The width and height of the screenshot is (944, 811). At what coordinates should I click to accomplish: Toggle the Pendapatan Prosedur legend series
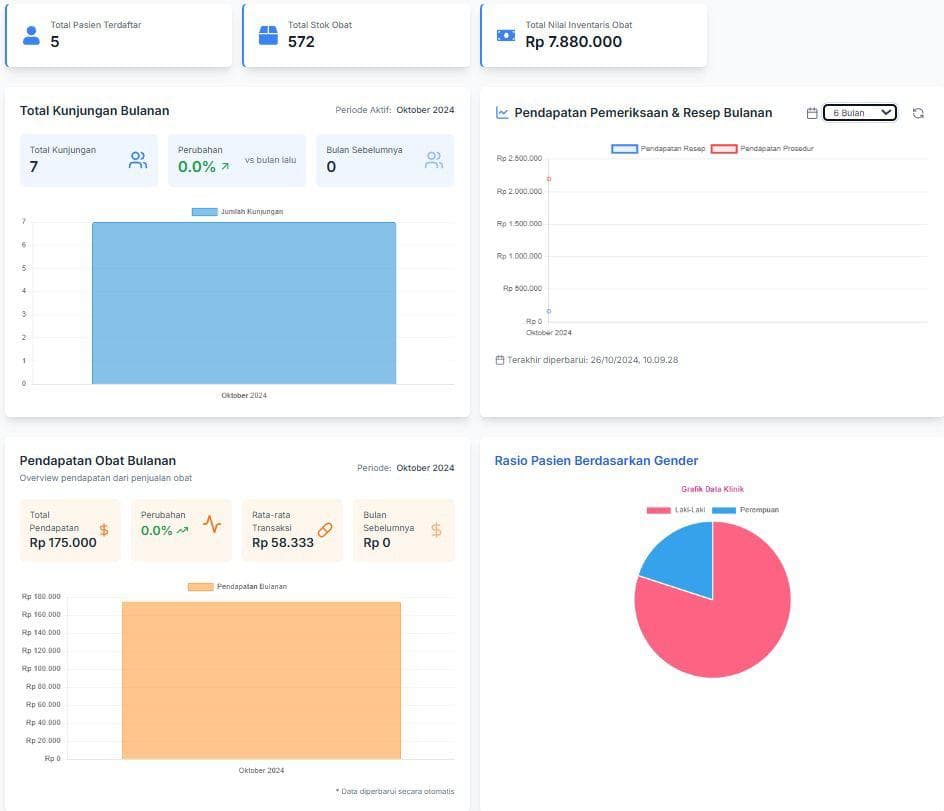click(x=758, y=149)
